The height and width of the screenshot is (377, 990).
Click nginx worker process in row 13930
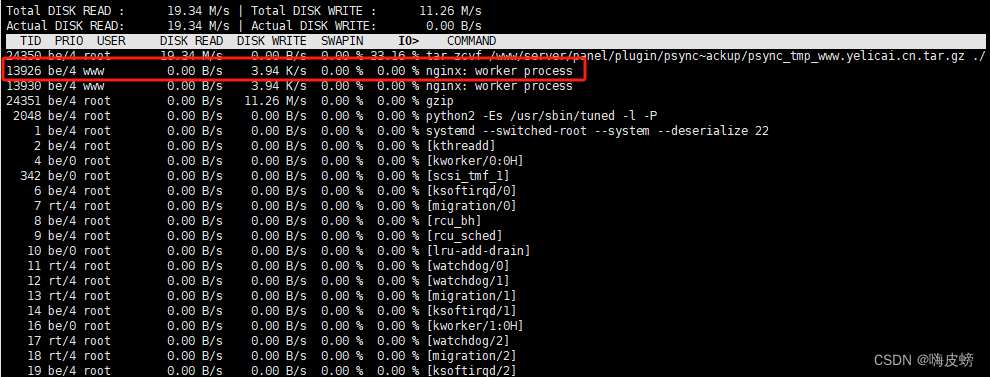point(499,86)
